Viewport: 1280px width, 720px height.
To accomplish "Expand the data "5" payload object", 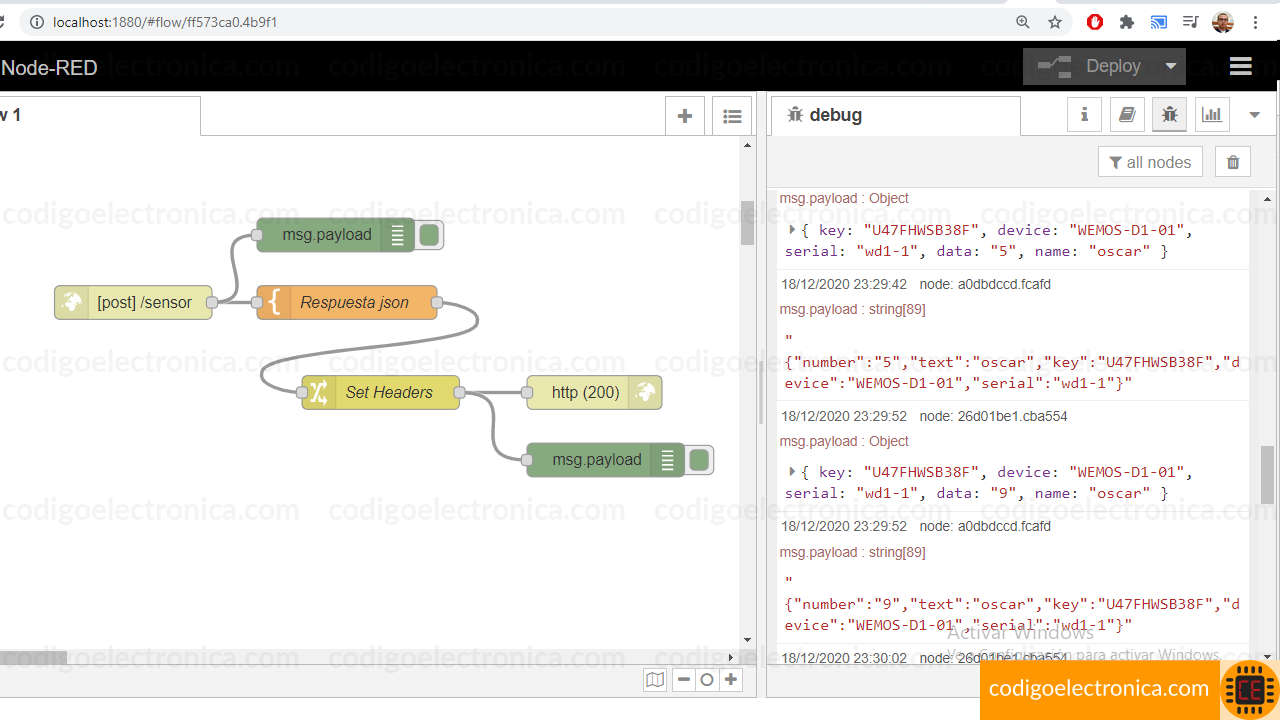I will tap(792, 230).
